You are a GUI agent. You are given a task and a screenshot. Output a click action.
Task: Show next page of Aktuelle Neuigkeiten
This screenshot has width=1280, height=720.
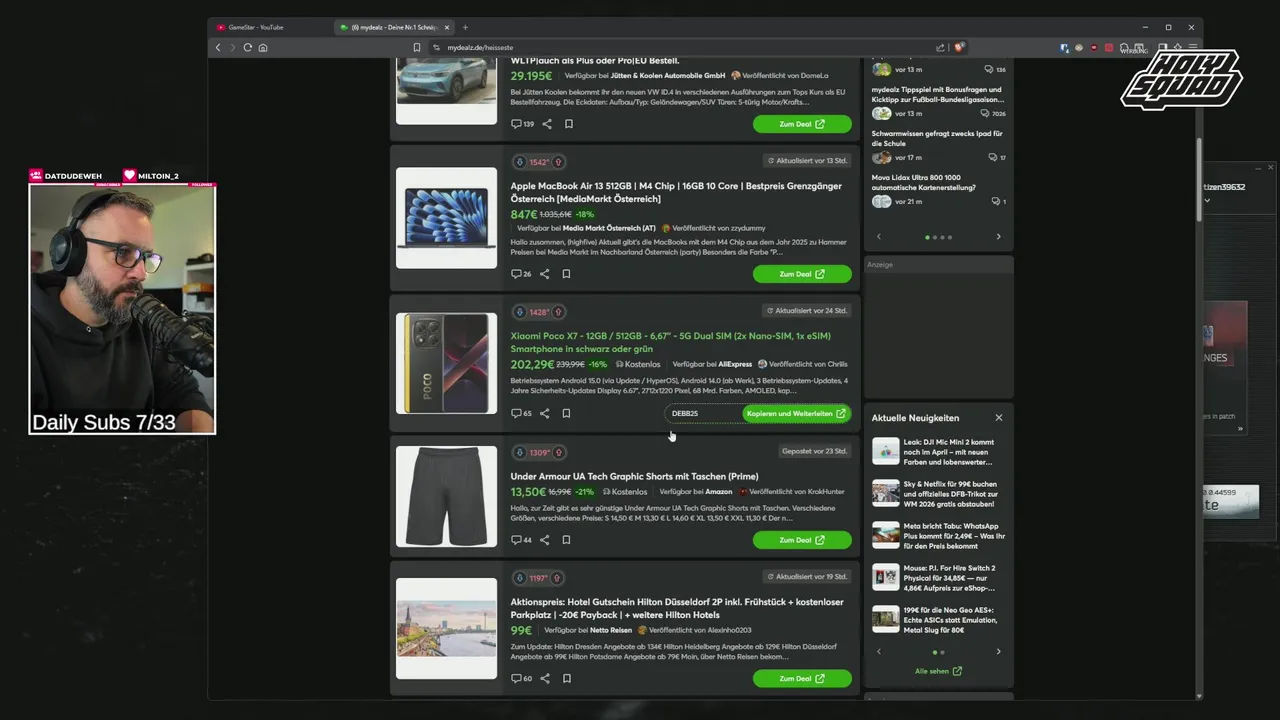point(998,652)
